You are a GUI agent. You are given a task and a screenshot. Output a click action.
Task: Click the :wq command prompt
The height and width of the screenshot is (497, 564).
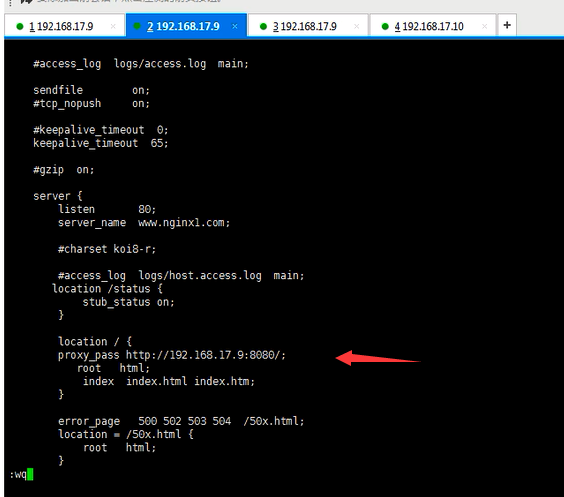click(x=21, y=474)
